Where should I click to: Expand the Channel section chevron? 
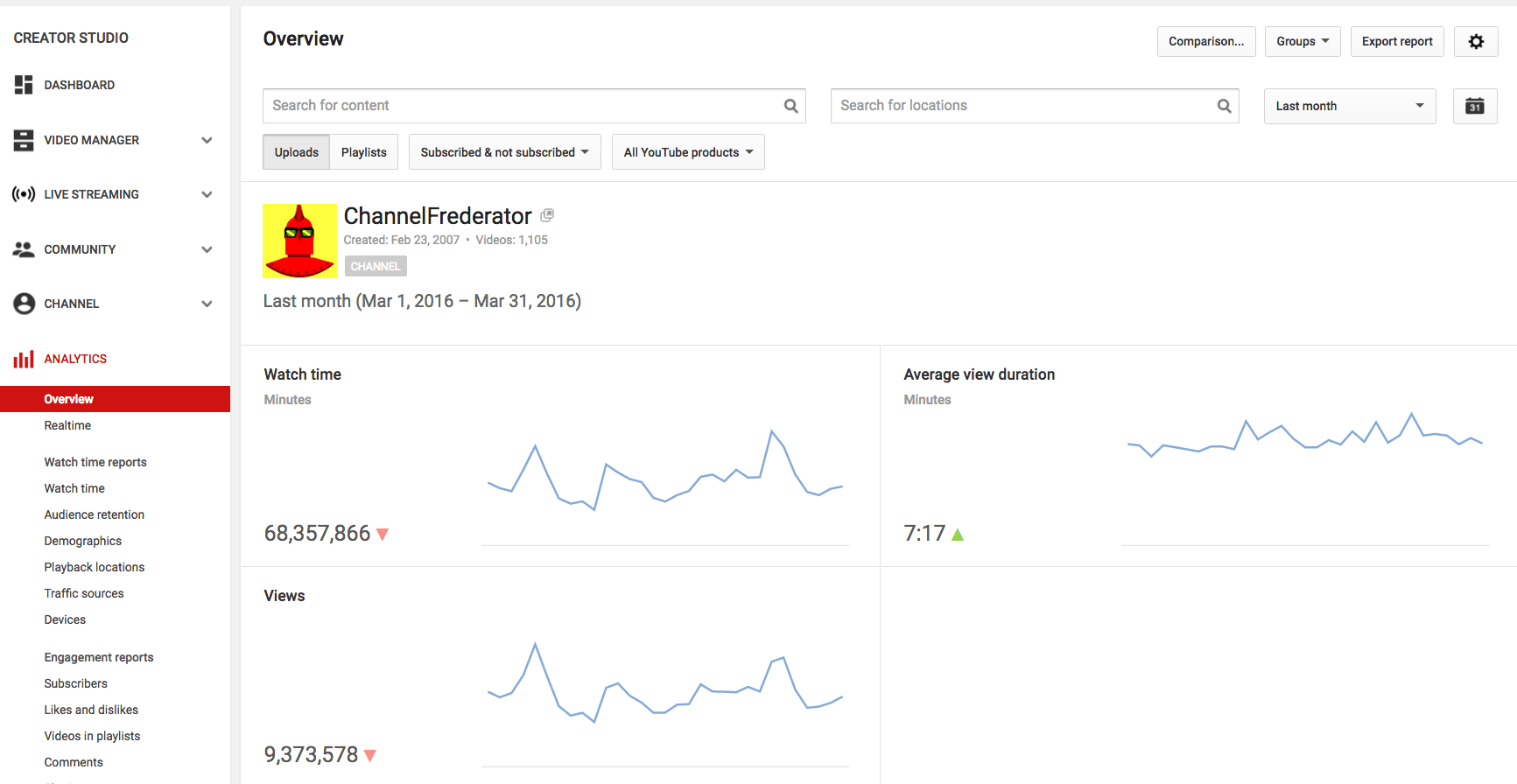coord(207,304)
